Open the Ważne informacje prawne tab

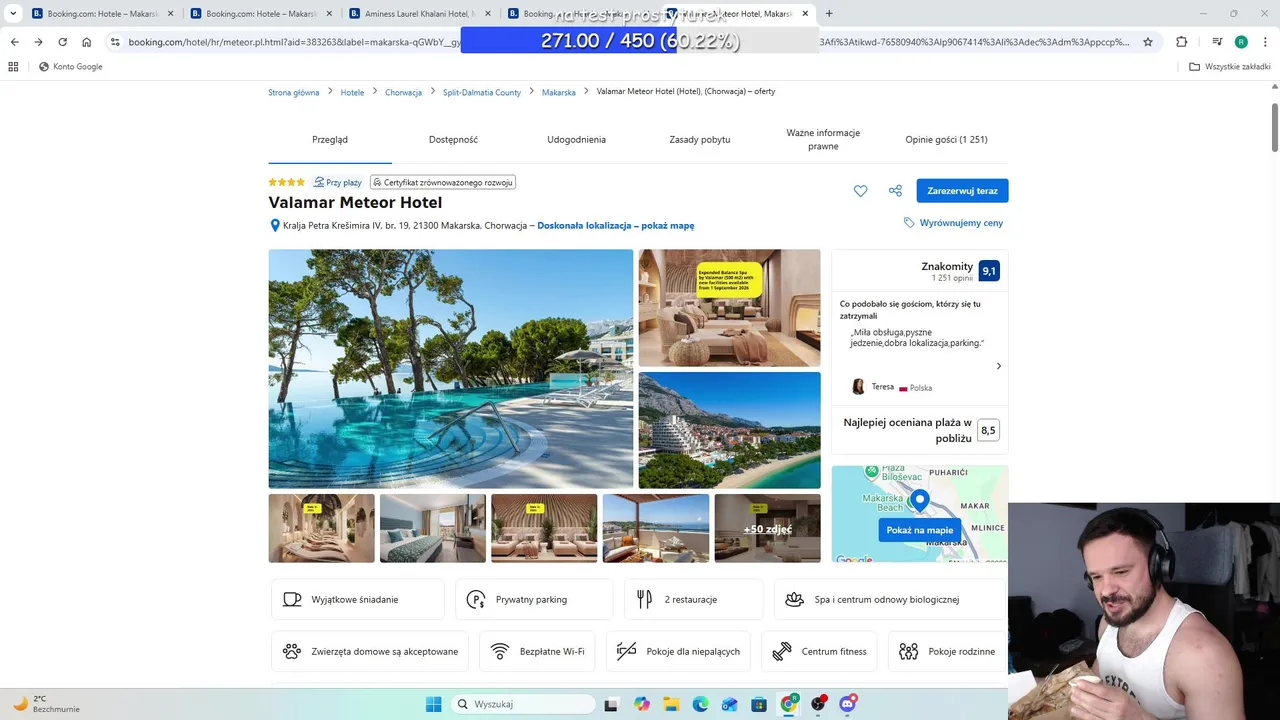823,140
